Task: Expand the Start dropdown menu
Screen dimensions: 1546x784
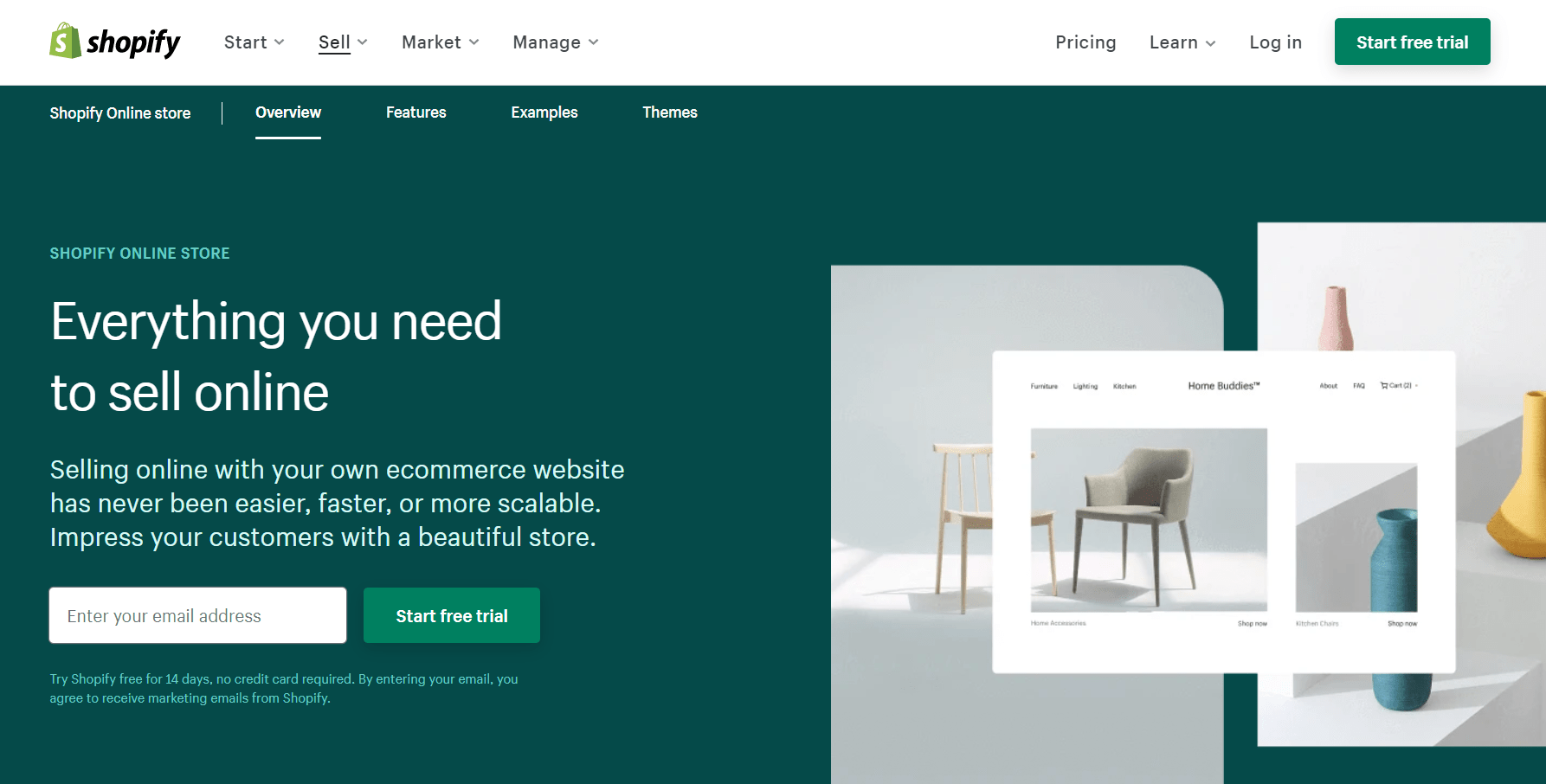Action: click(x=254, y=42)
